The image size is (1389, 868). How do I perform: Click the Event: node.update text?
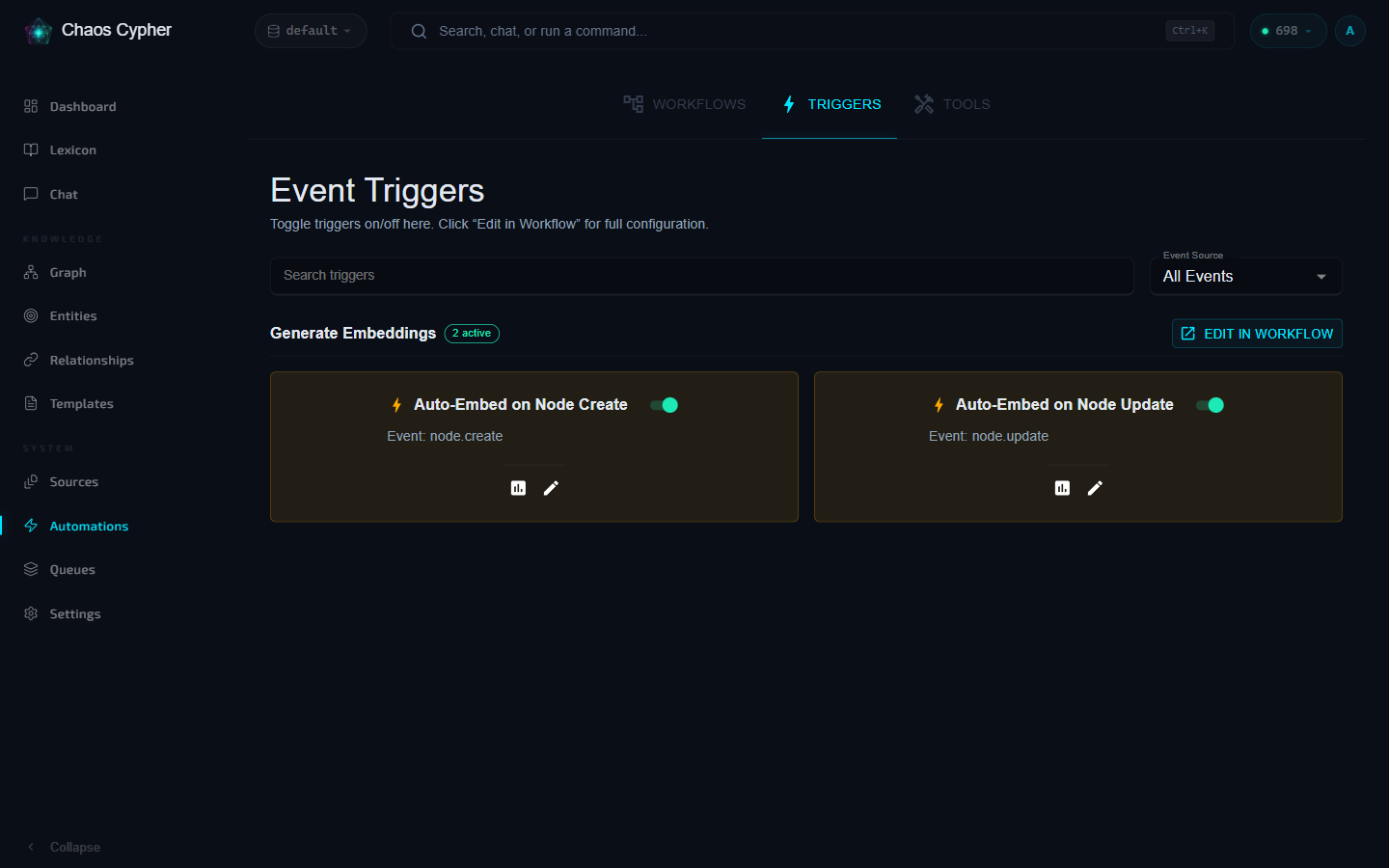pos(989,437)
